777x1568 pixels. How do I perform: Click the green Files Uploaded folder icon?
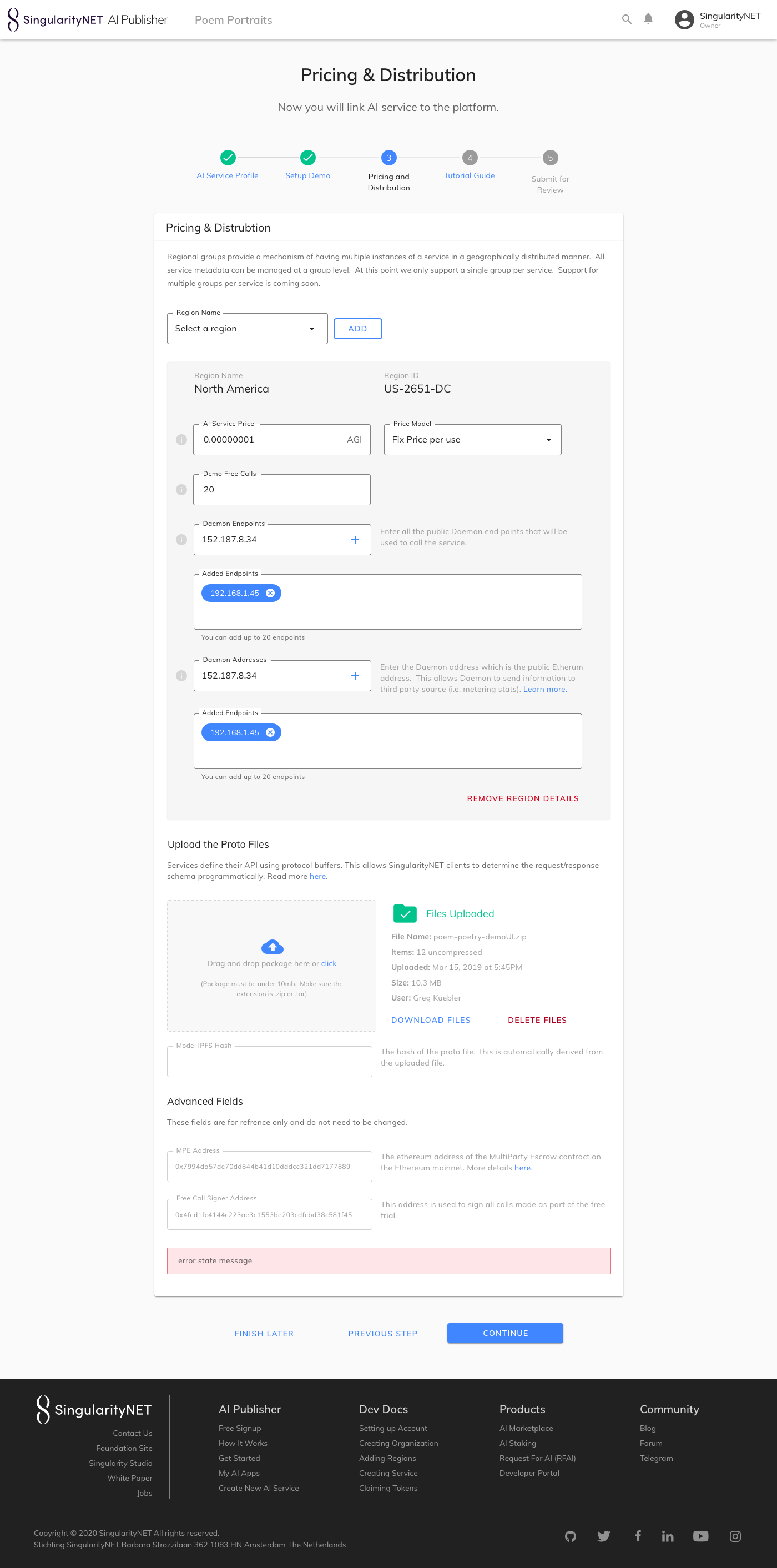405,913
